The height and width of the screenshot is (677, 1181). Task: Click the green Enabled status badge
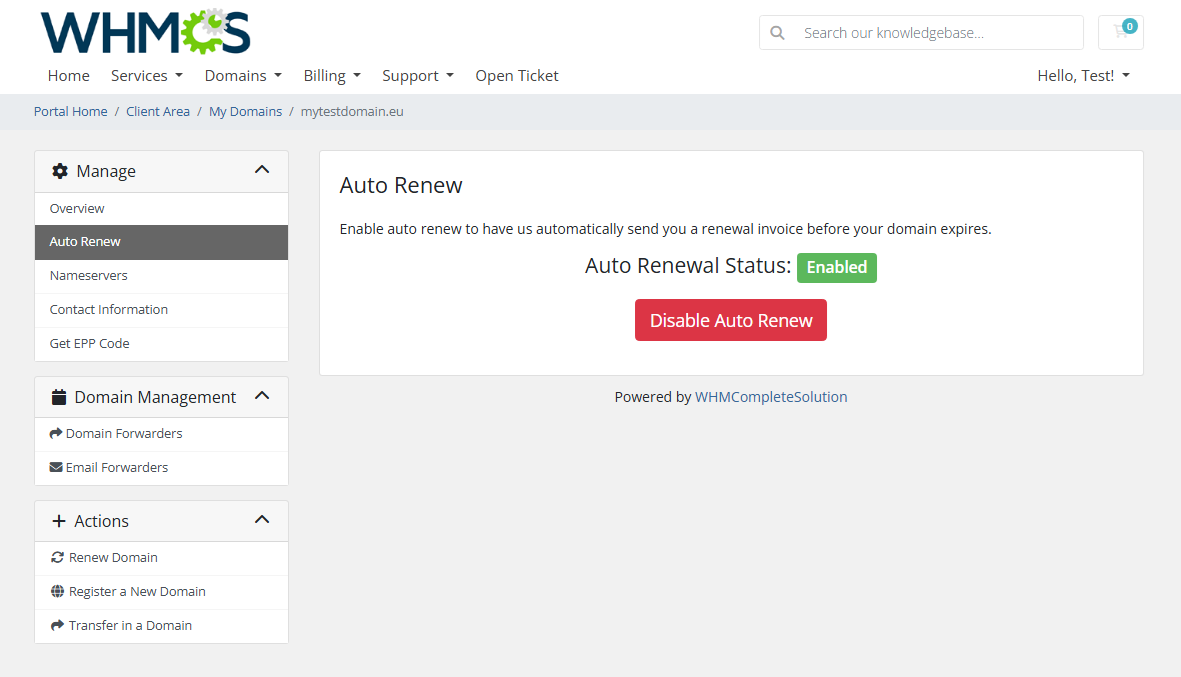point(837,267)
